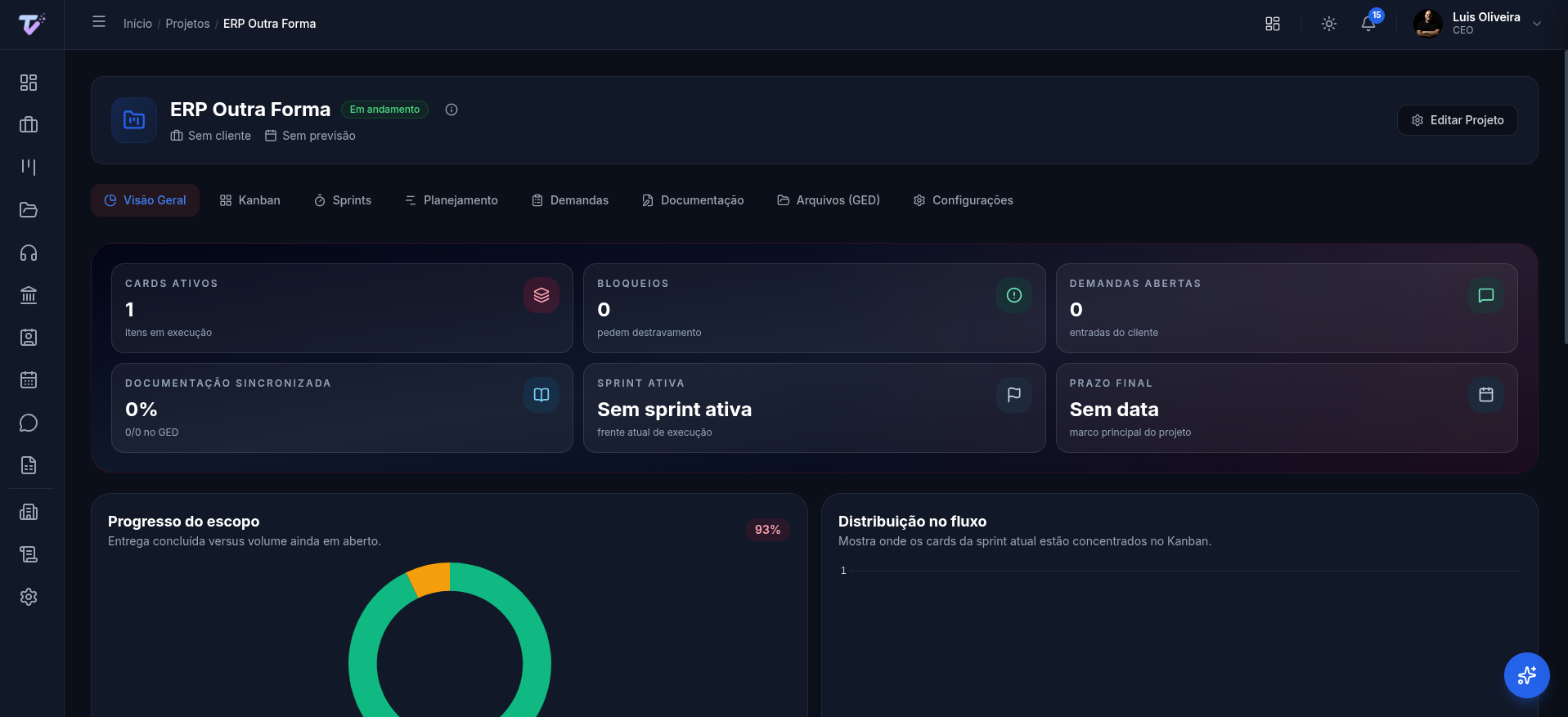Viewport: 1568px width, 717px height.
Task: Open the open-folder icon in the sidebar
Action: (x=29, y=210)
